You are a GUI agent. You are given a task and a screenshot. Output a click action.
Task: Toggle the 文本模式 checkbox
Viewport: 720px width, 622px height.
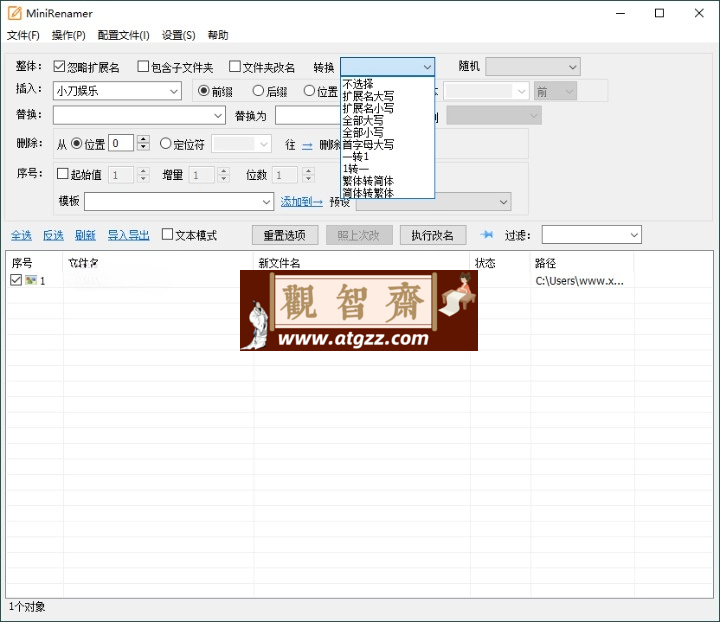tap(168, 235)
